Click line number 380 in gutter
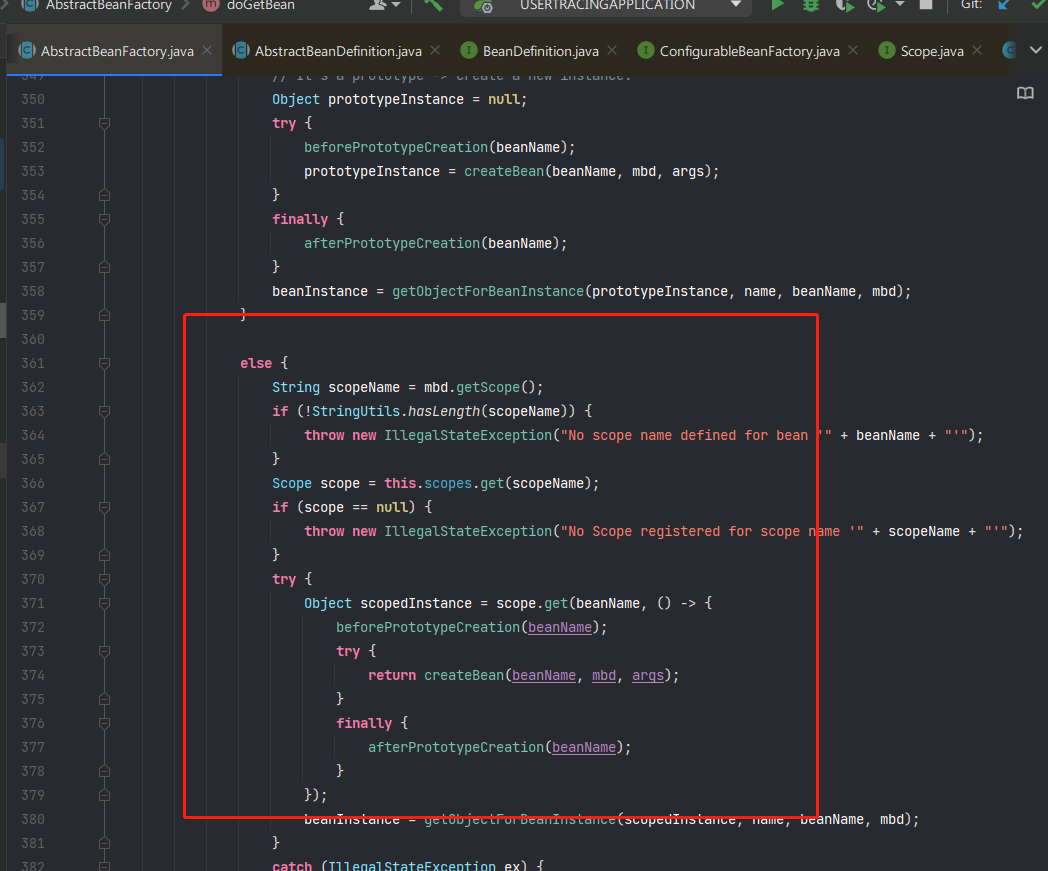Screen dimensions: 1048x871 [33, 820]
